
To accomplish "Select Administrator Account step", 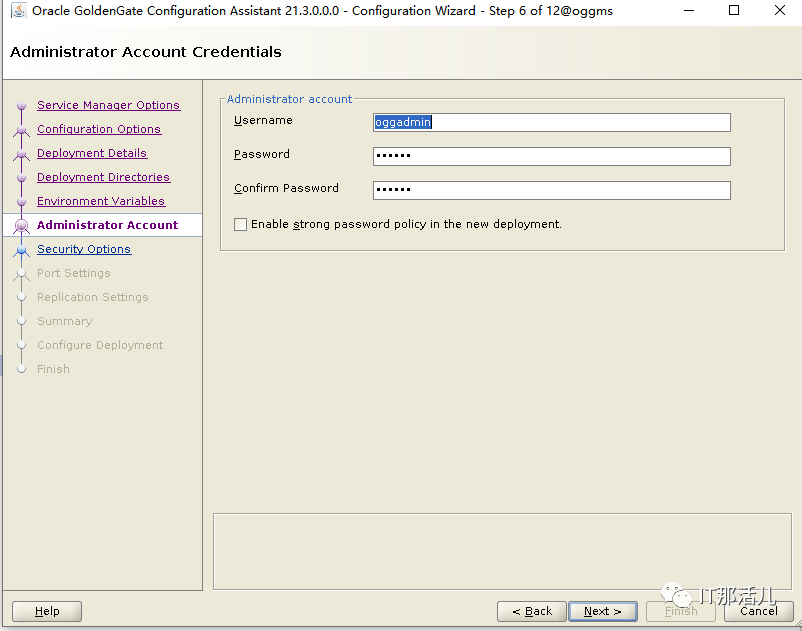I will (107, 225).
